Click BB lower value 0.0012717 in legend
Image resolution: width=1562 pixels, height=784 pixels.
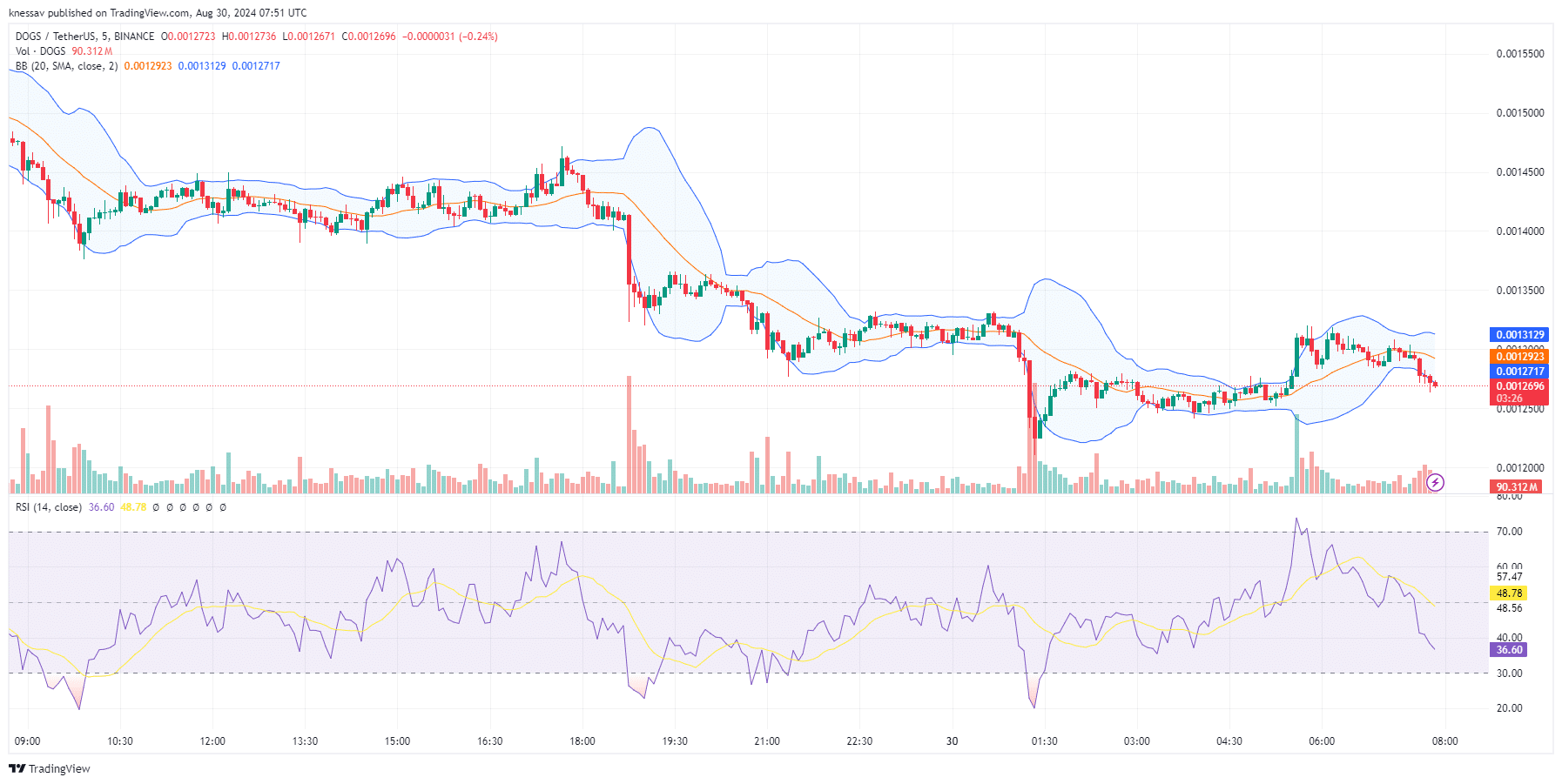pyautogui.click(x=256, y=66)
